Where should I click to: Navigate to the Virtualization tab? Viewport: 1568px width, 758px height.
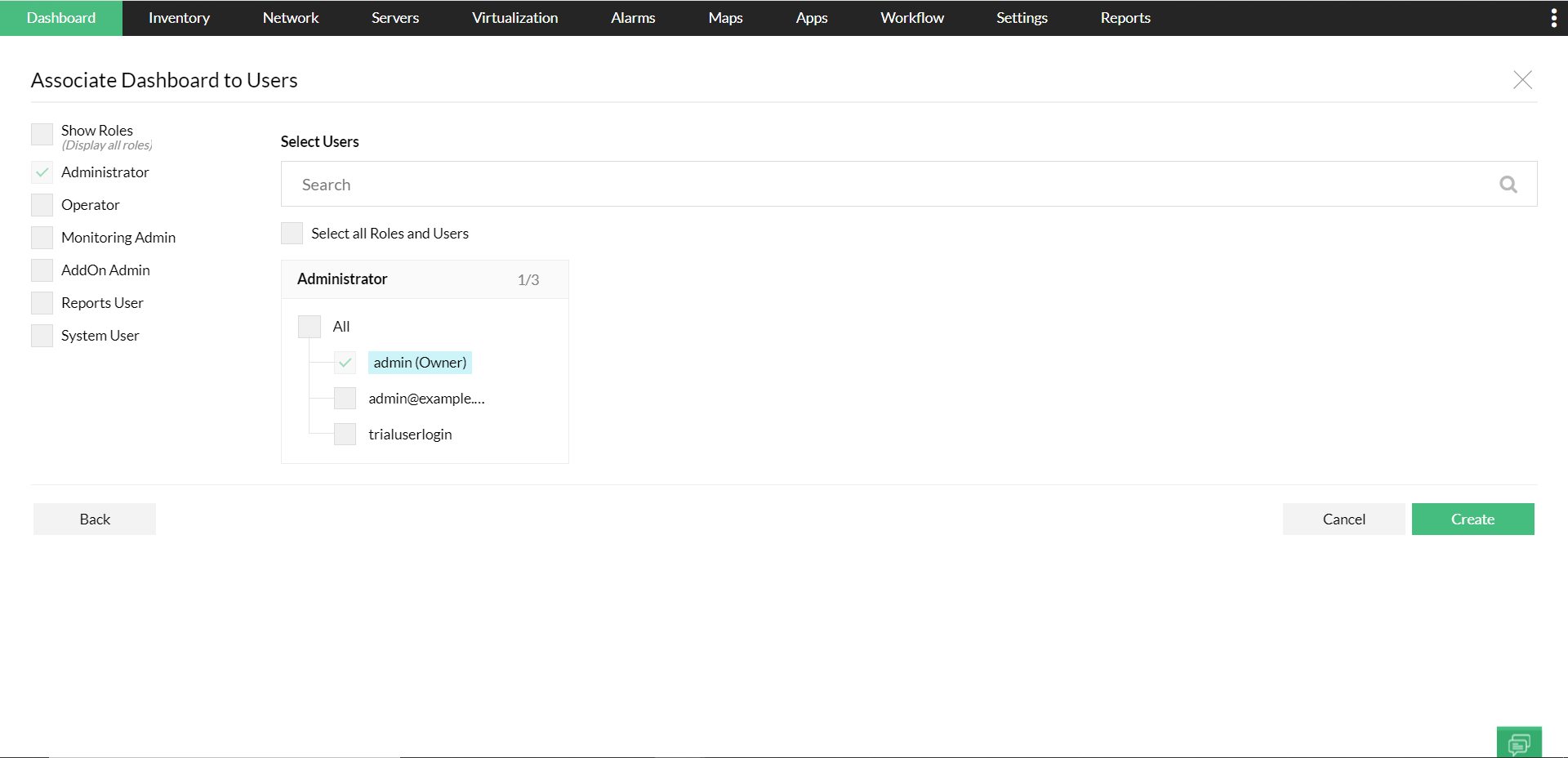pos(515,18)
